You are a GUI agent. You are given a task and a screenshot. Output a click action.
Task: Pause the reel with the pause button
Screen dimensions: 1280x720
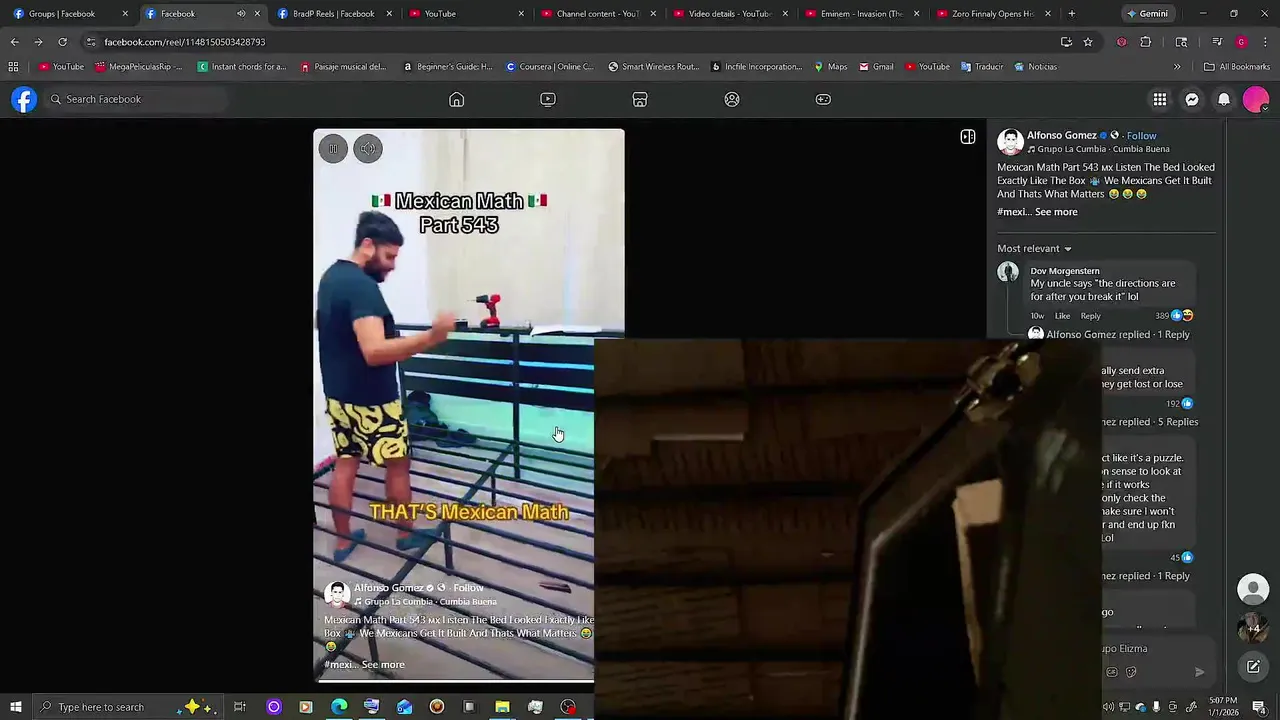(x=333, y=149)
